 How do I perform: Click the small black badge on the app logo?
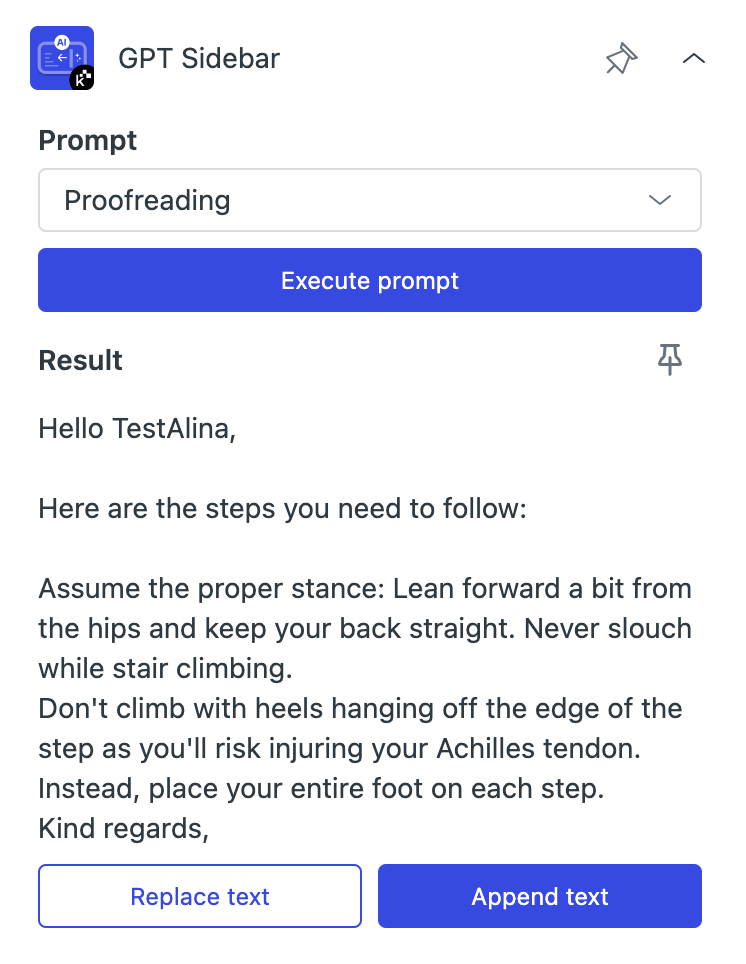coord(82,78)
